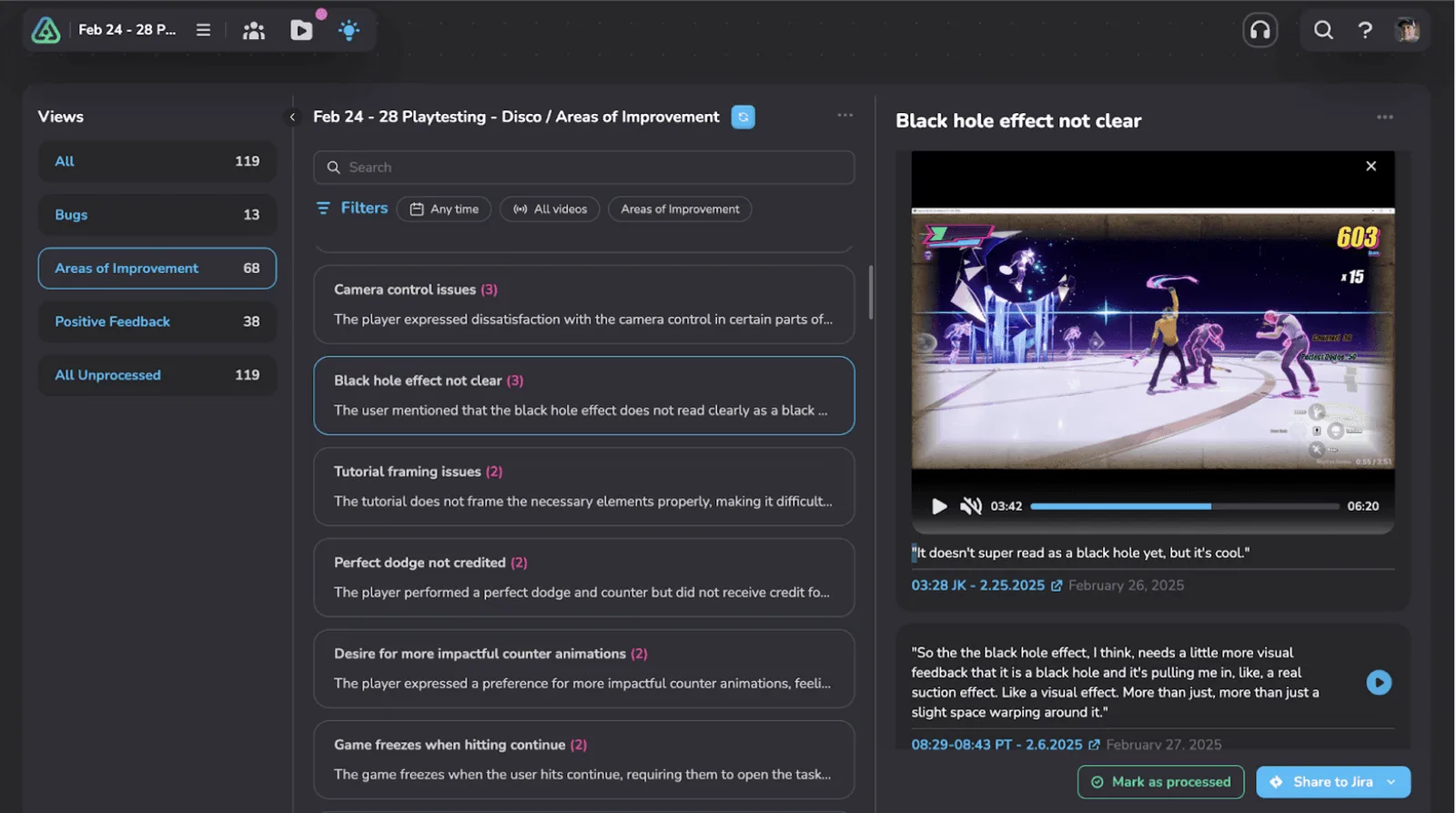Open the Black hole effect not clear card
This screenshot has height=813, width=1456.
[x=584, y=395]
